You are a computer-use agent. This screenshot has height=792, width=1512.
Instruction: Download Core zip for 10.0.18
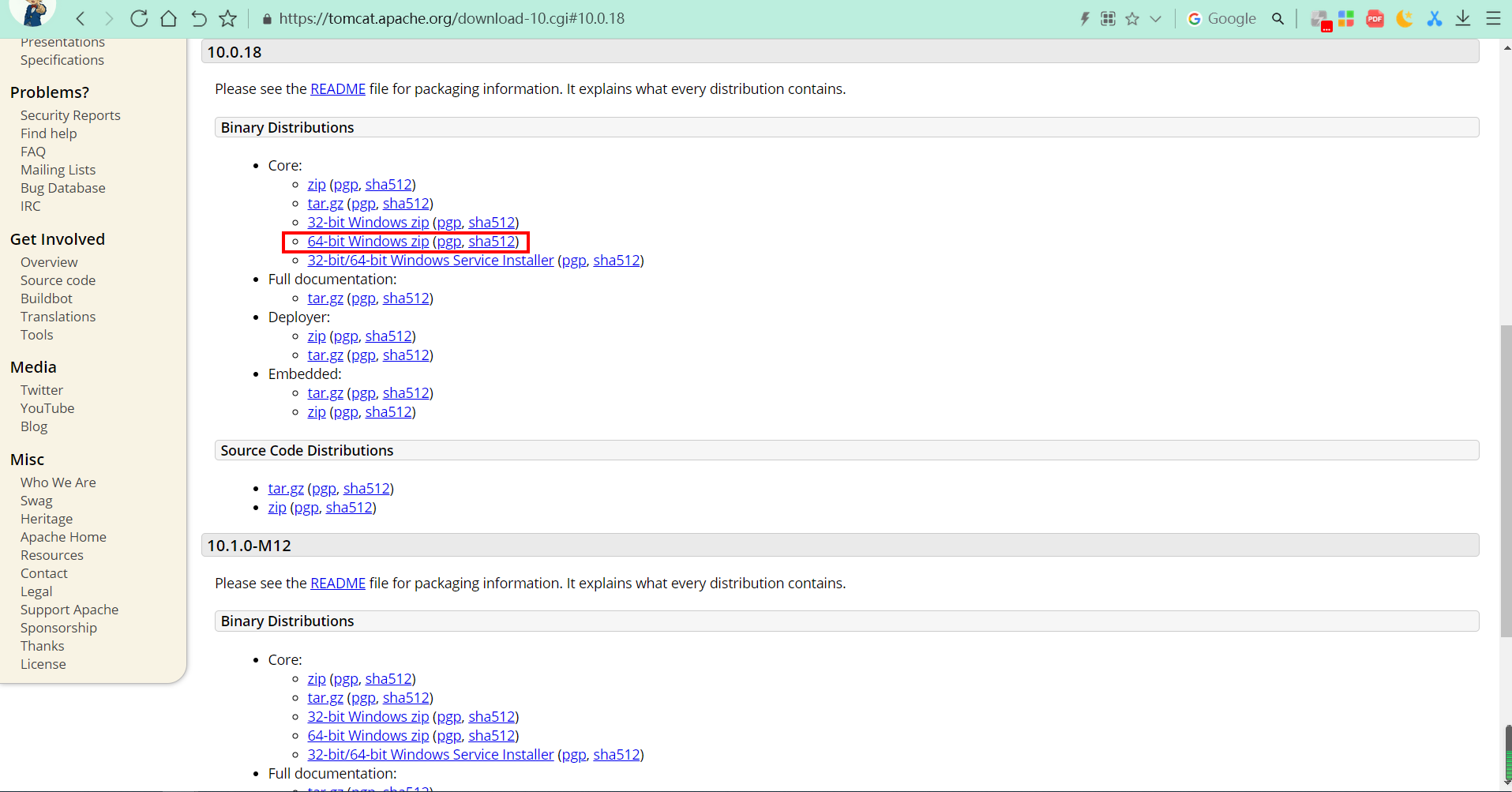click(x=317, y=185)
